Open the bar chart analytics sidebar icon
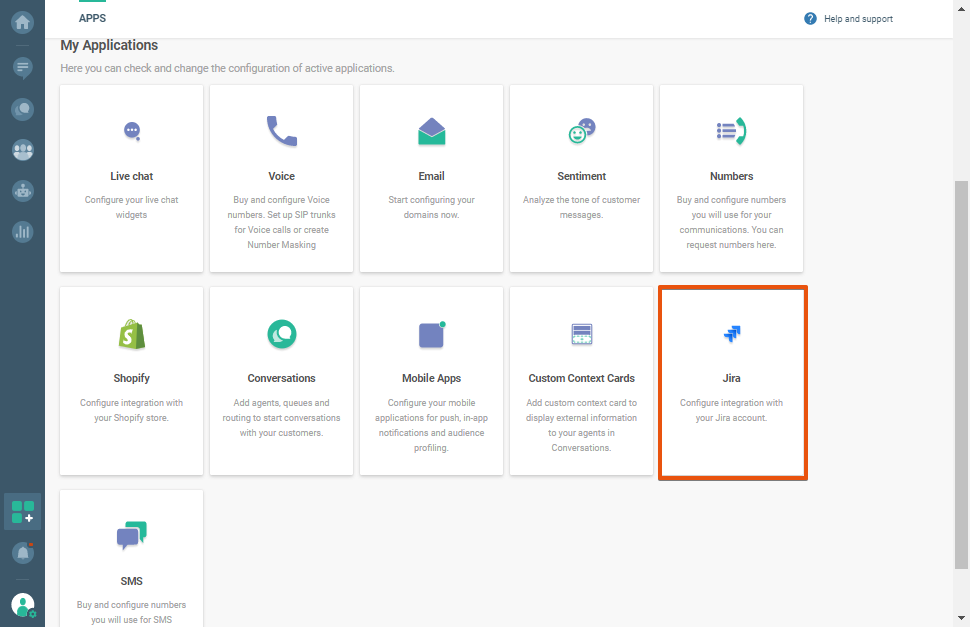 coord(22,231)
